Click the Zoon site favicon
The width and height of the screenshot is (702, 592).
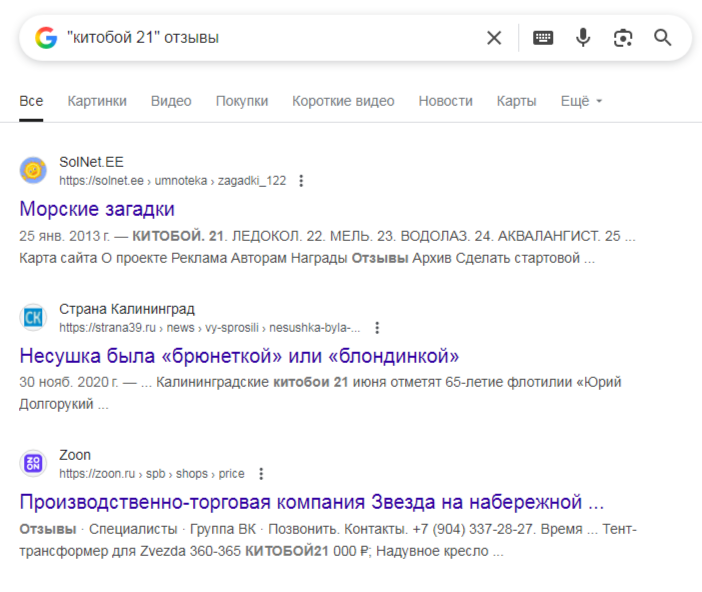click(x=34, y=463)
